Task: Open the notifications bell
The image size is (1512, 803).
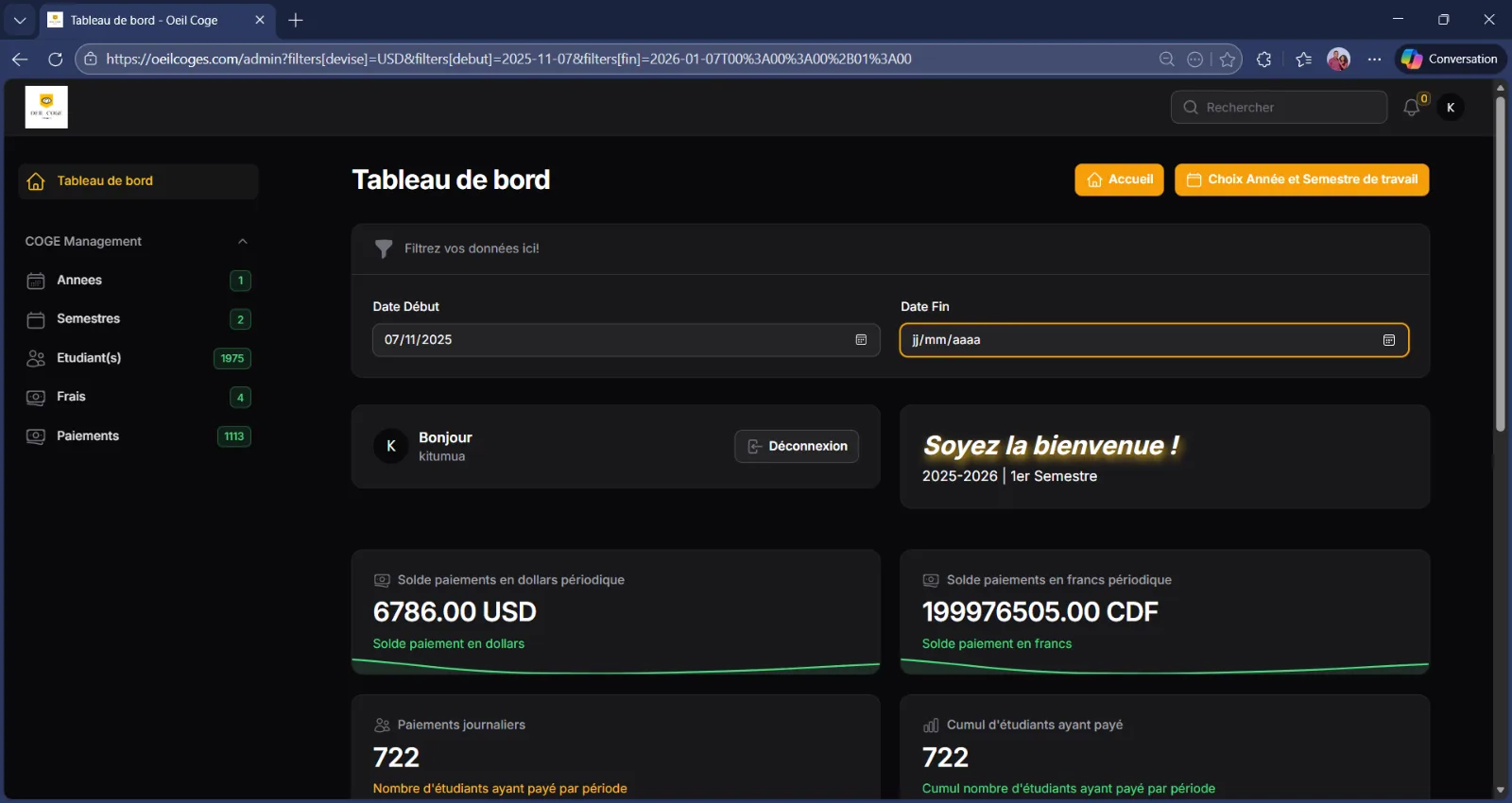Action: [1411, 107]
